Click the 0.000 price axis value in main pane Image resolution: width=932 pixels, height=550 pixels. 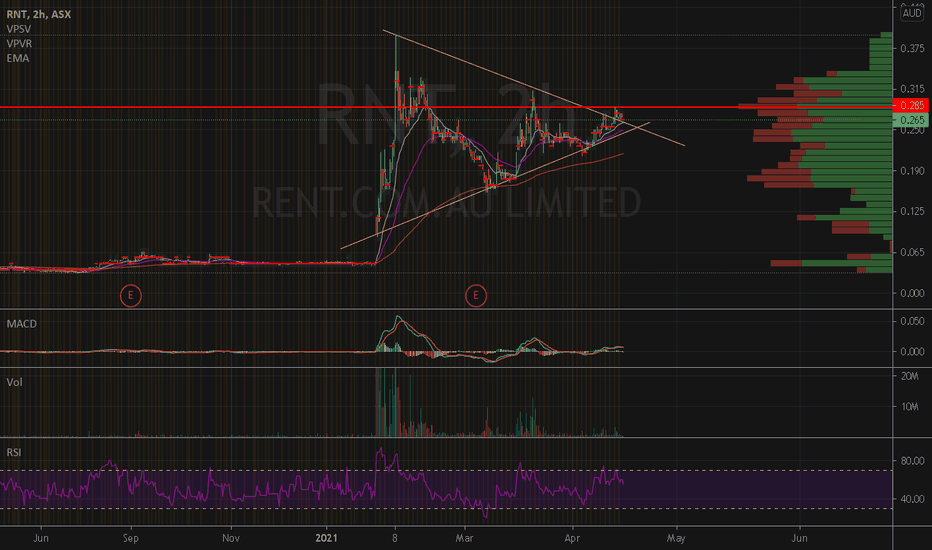click(912, 293)
